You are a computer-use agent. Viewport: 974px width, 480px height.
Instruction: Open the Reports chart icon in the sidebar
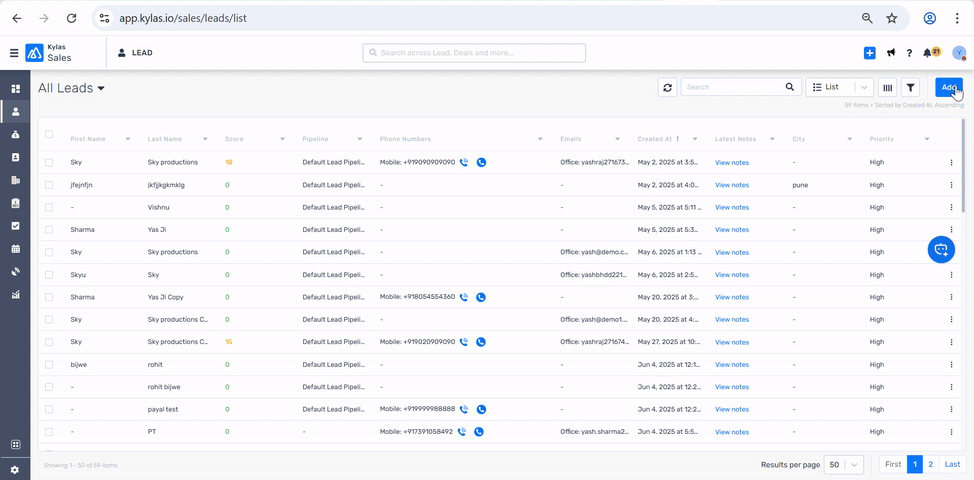point(16,294)
